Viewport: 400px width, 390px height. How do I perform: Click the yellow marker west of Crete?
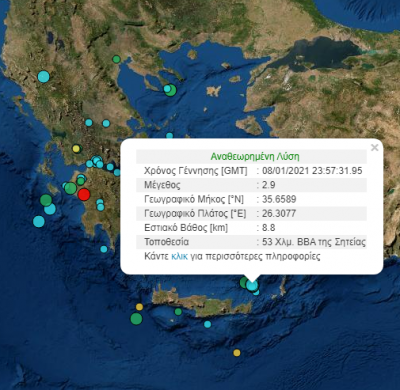139,307
